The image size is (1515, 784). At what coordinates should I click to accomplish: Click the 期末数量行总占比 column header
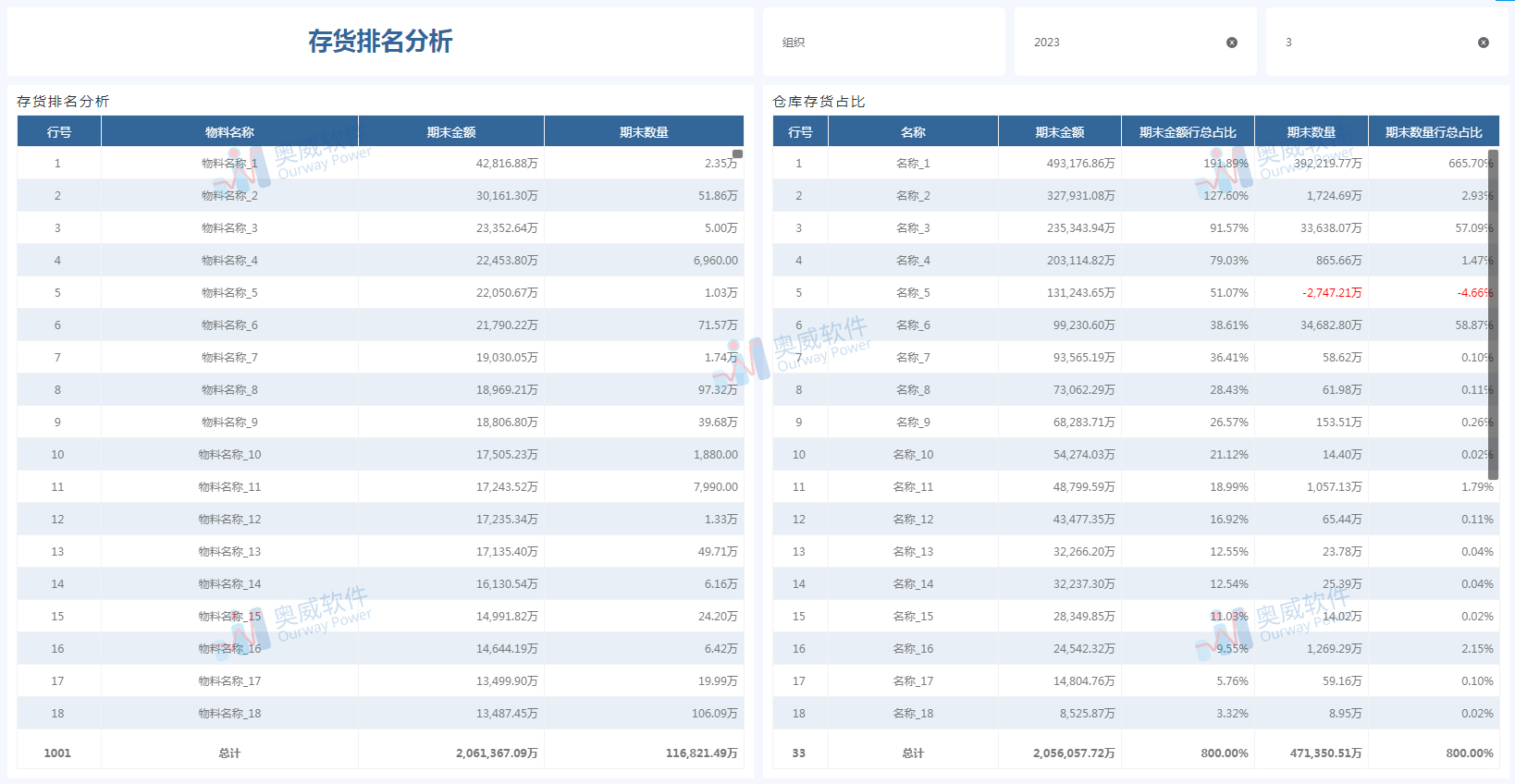(1434, 132)
